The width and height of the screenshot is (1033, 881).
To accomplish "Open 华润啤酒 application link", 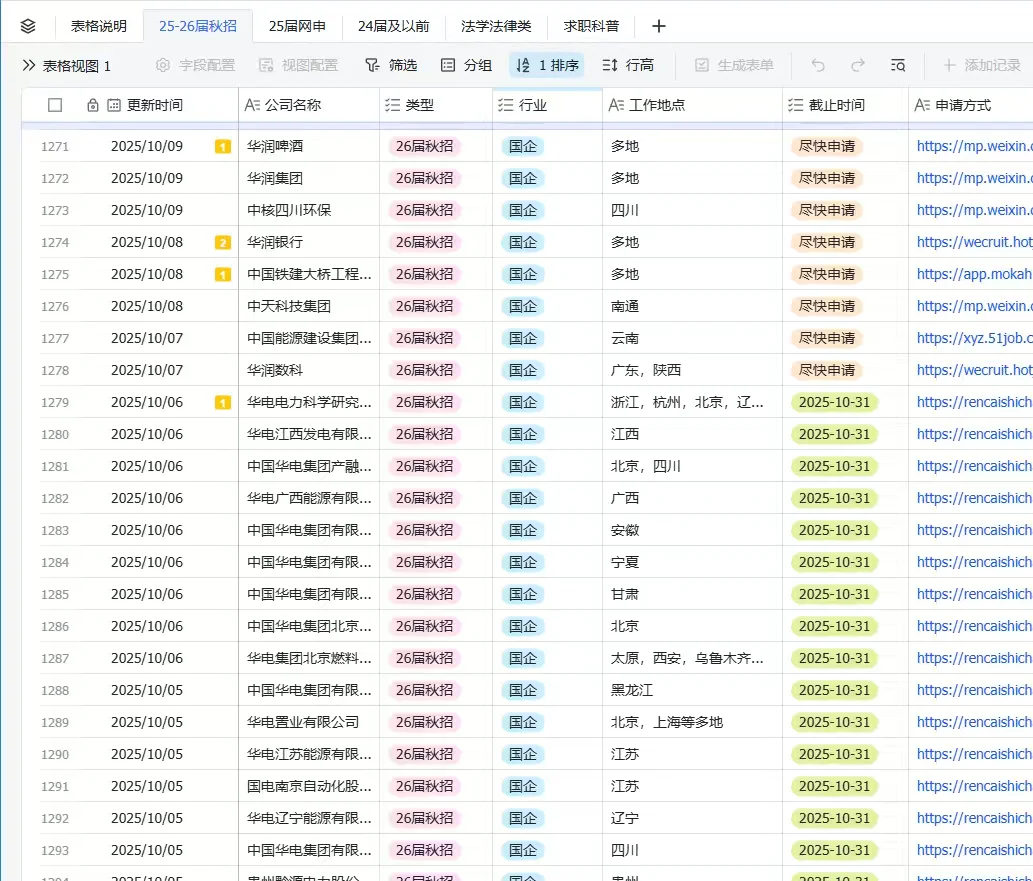I will (x=974, y=146).
